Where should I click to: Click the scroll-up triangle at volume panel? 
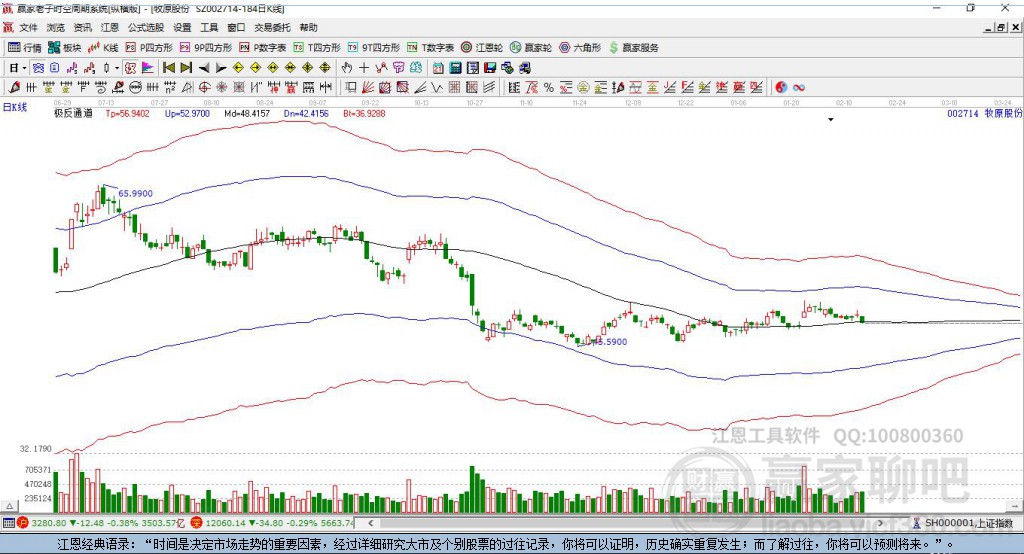pos(9,506)
